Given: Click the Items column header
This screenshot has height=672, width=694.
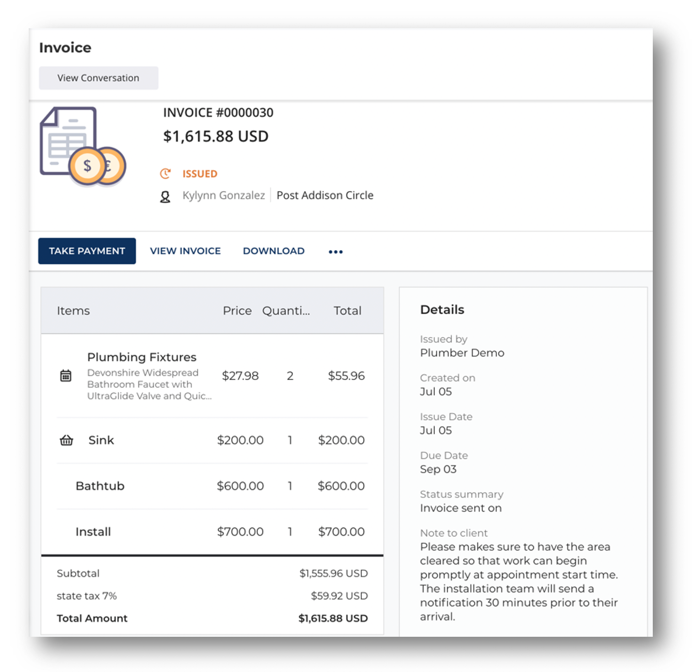Looking at the screenshot, I should click(73, 311).
